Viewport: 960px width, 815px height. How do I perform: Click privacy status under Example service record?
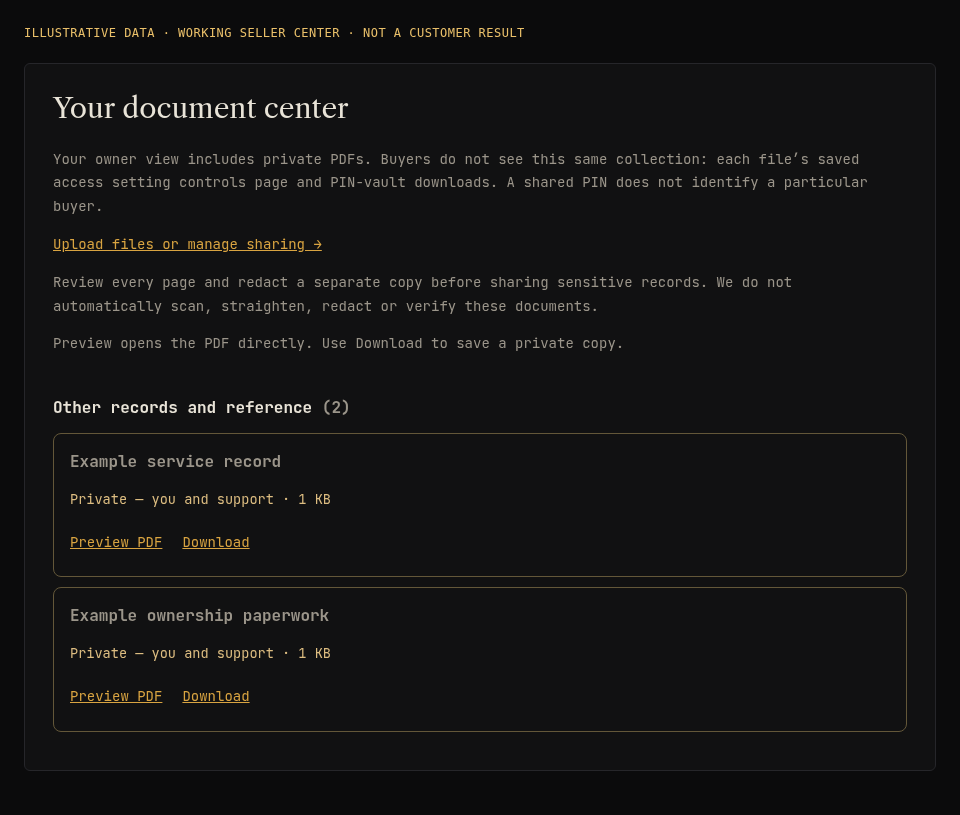pos(200,500)
